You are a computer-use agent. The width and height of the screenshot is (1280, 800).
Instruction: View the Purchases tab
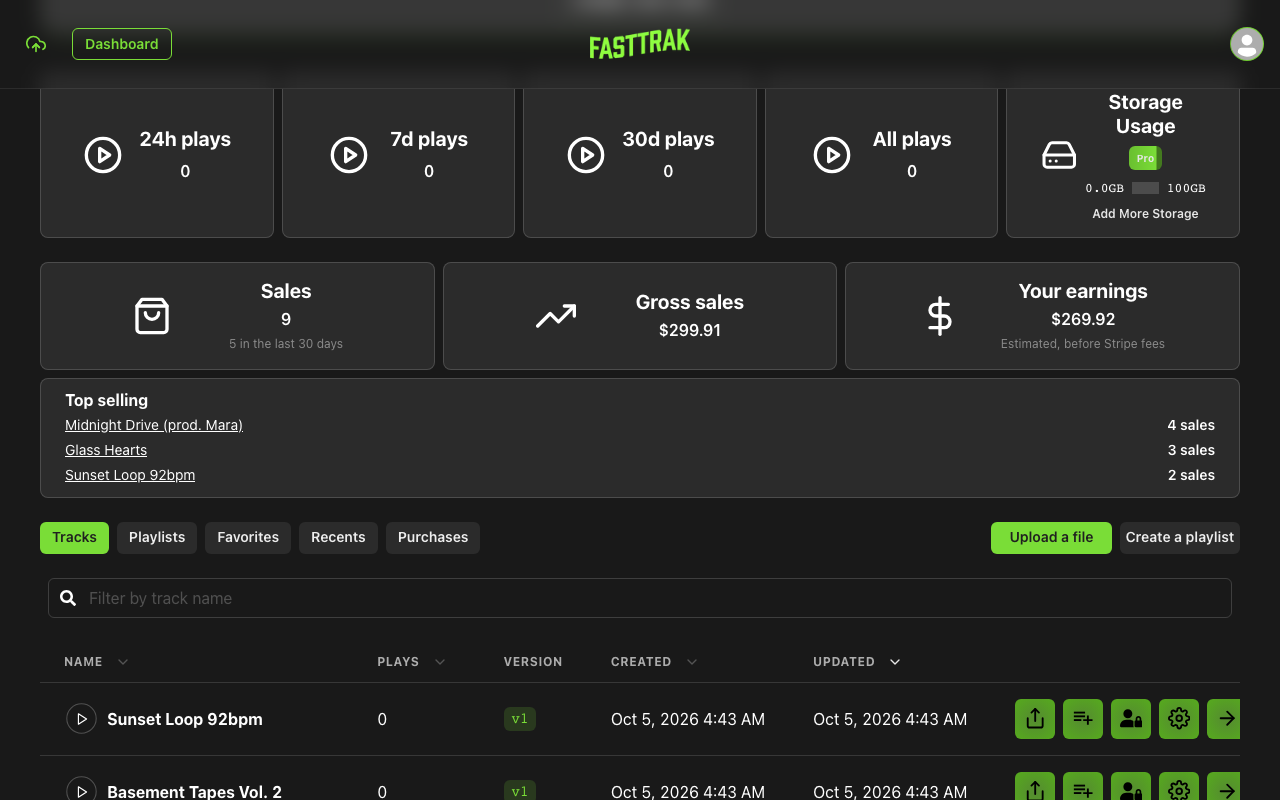(x=433, y=537)
